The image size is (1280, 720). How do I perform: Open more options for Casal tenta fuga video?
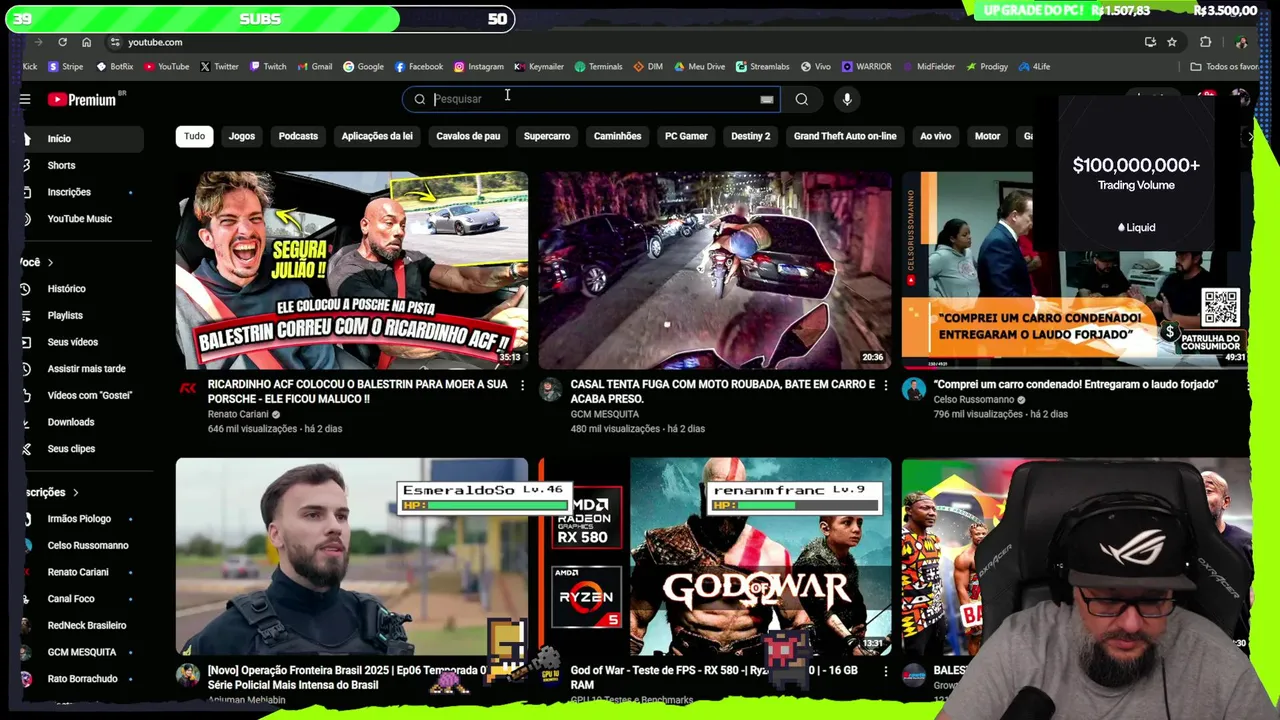coord(885,385)
